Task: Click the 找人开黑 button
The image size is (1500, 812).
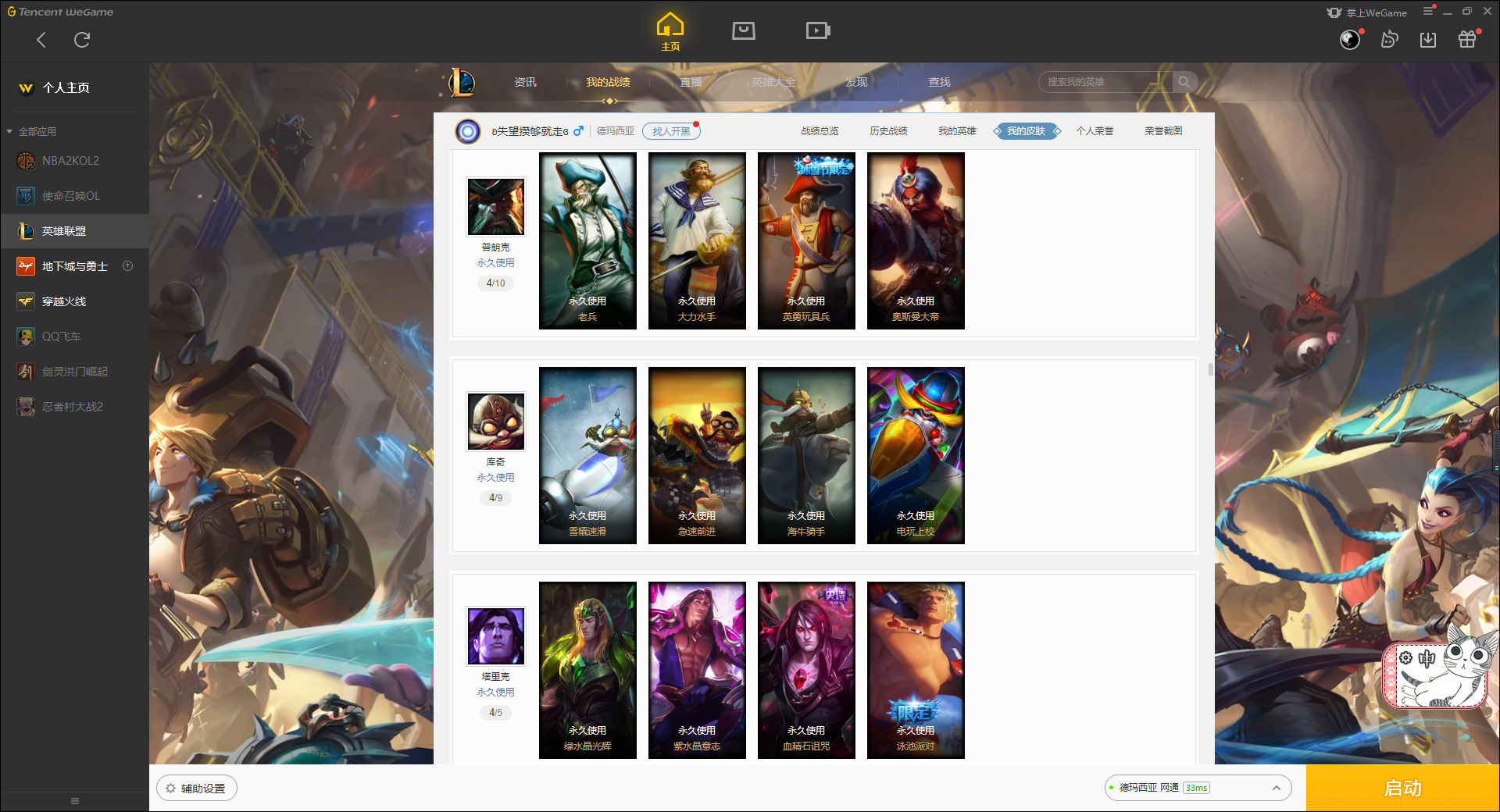Action: tap(671, 131)
